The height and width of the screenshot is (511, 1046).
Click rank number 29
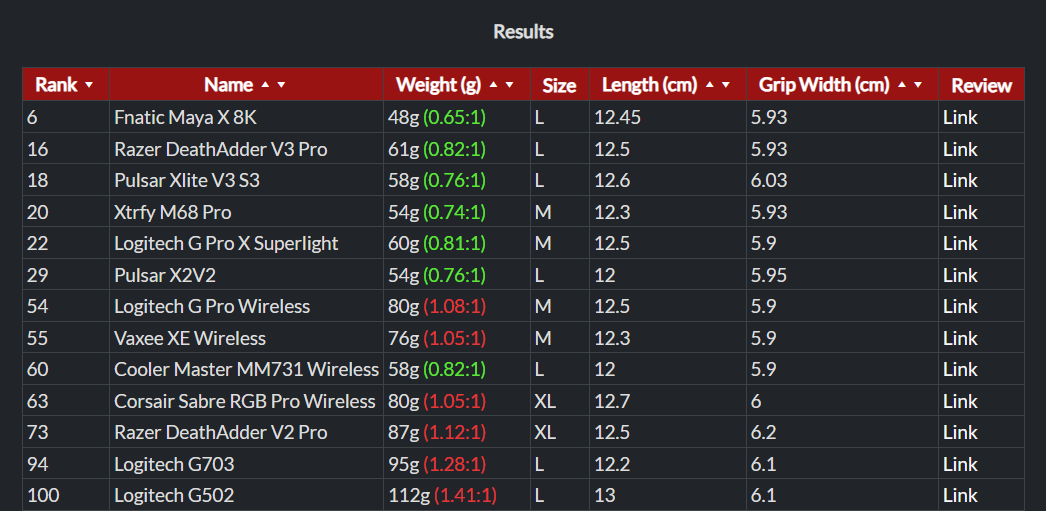36,275
